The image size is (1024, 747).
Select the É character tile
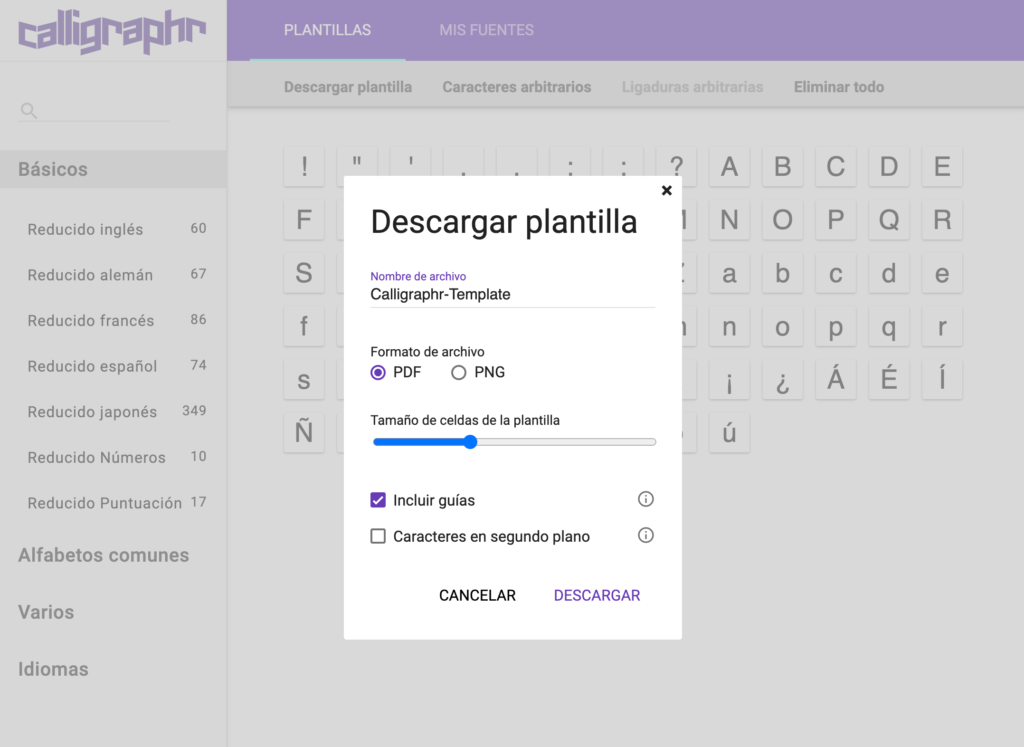[x=888, y=380]
